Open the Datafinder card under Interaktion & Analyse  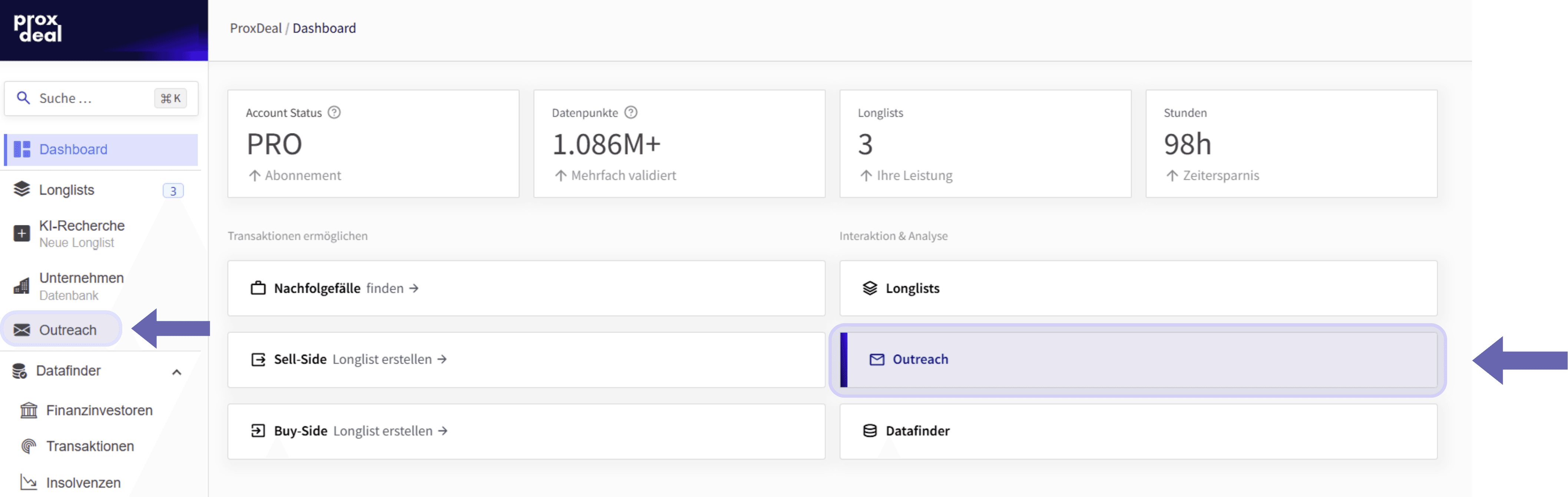pos(1138,431)
